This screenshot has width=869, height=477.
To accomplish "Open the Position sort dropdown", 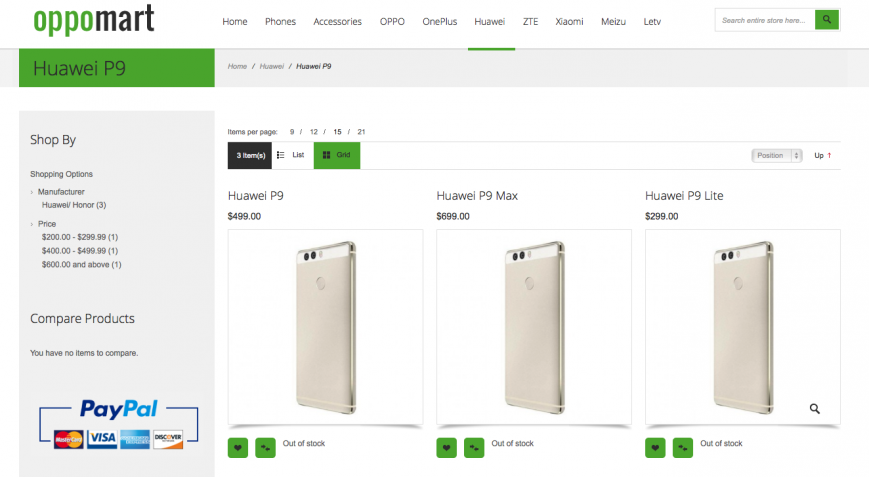I will tap(777, 155).
